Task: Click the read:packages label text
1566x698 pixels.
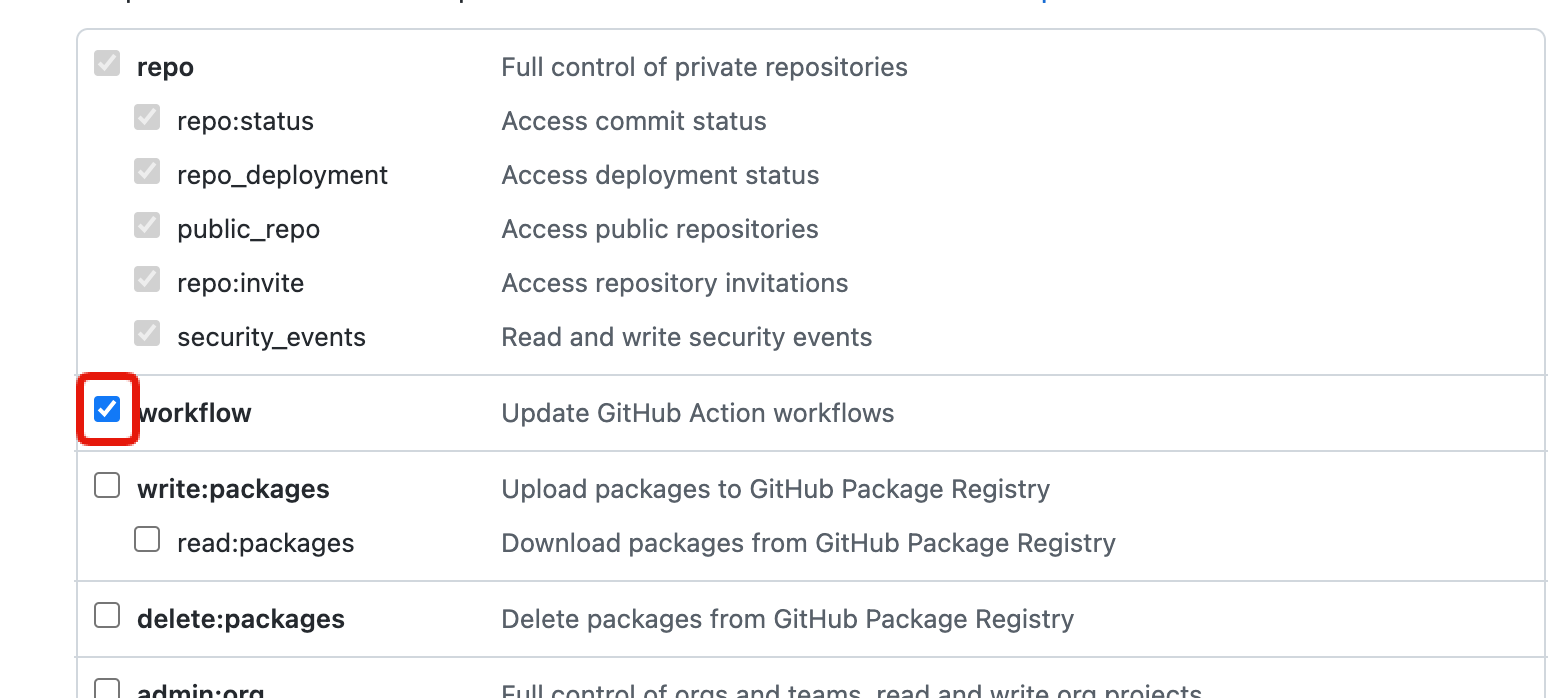Action: (x=265, y=543)
